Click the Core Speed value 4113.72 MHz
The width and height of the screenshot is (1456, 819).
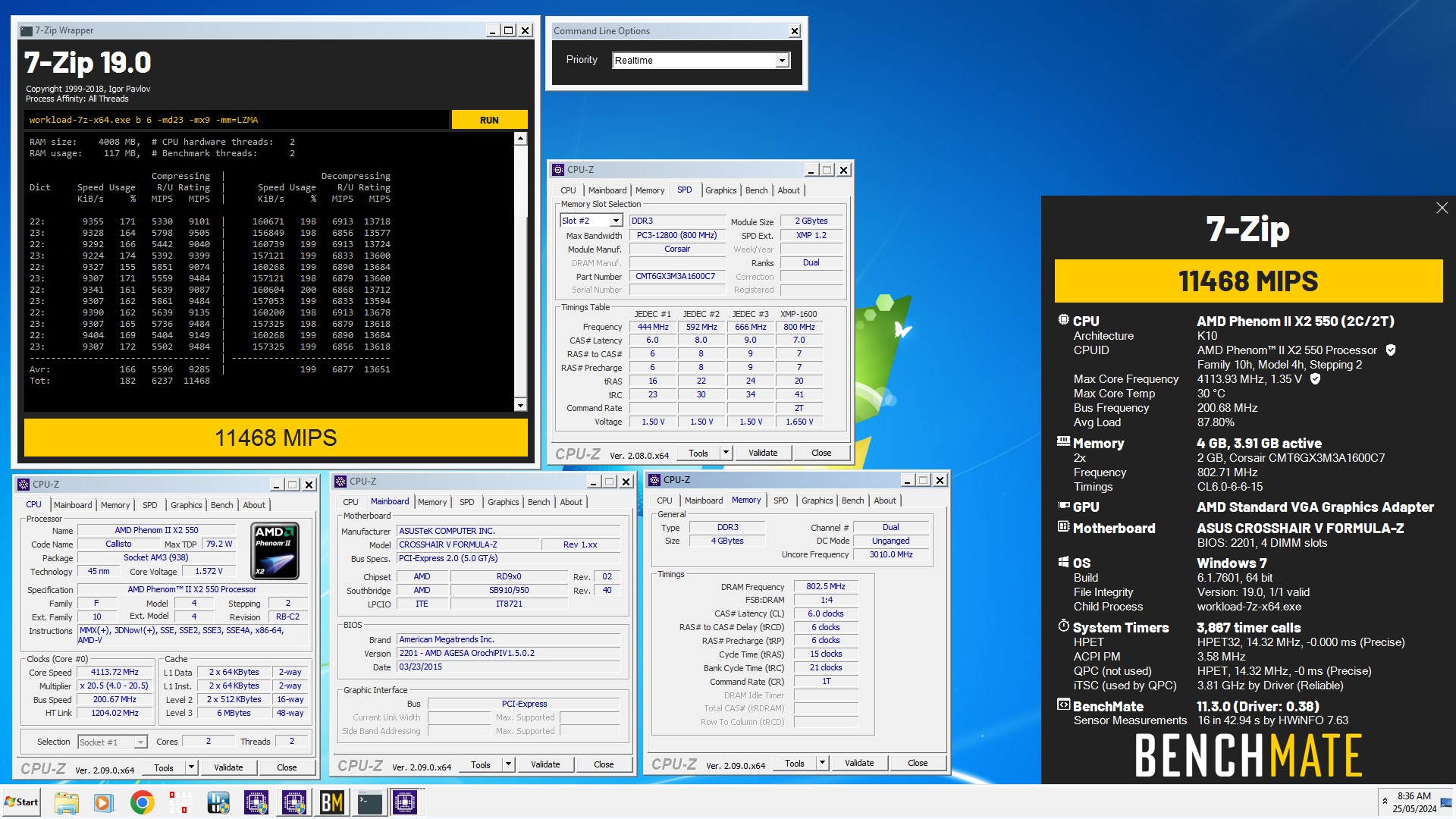point(115,673)
